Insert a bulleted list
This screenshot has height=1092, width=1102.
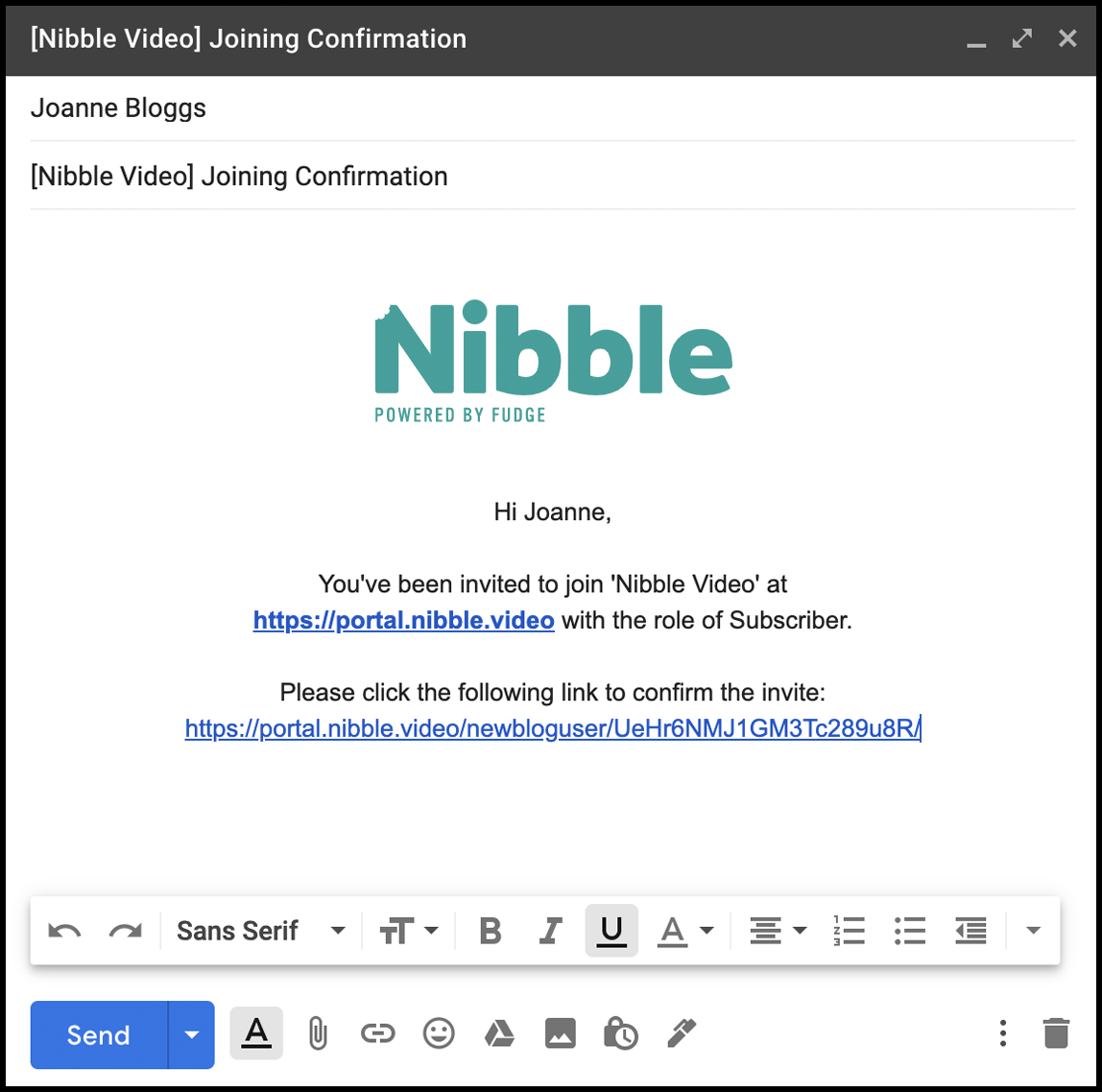[x=910, y=931]
